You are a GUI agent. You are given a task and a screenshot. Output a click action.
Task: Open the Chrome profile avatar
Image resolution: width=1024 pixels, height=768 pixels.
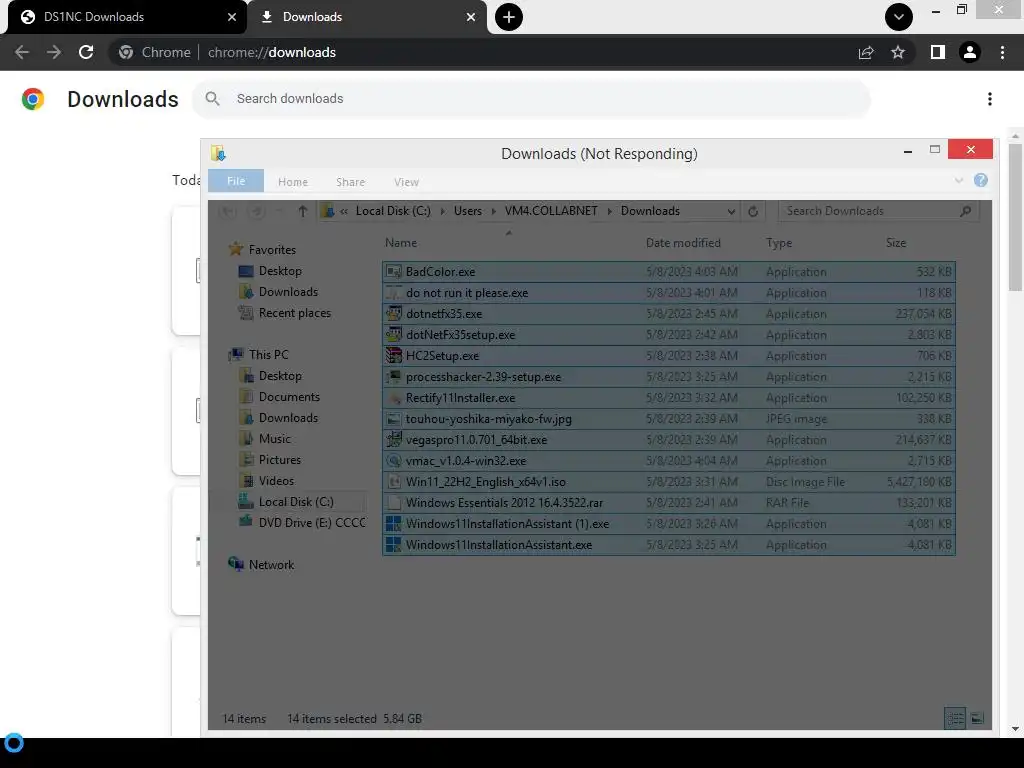tap(970, 52)
